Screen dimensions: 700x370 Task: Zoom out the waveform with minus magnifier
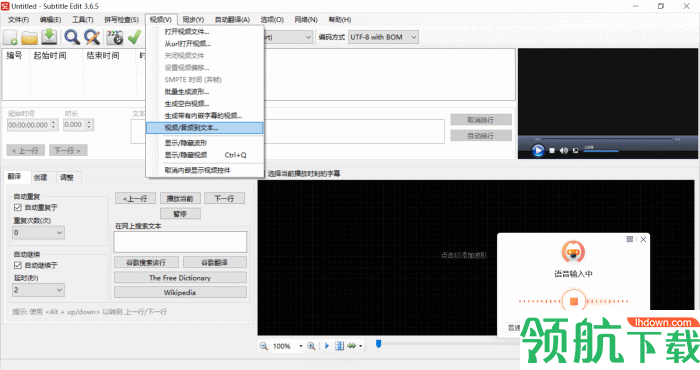[x=263, y=346]
